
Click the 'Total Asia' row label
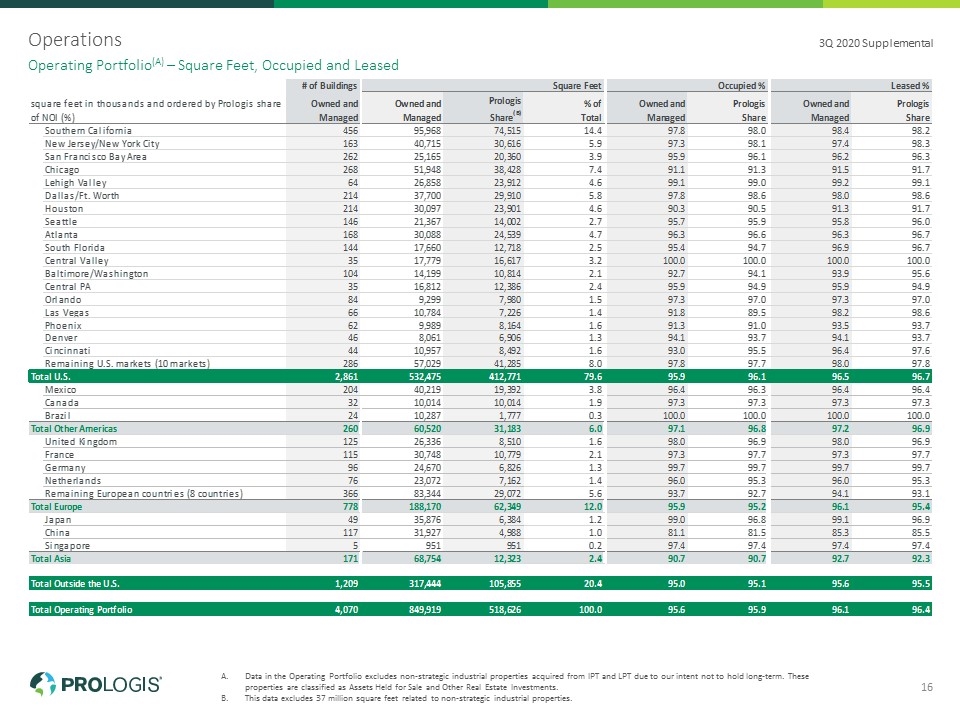click(x=51, y=559)
